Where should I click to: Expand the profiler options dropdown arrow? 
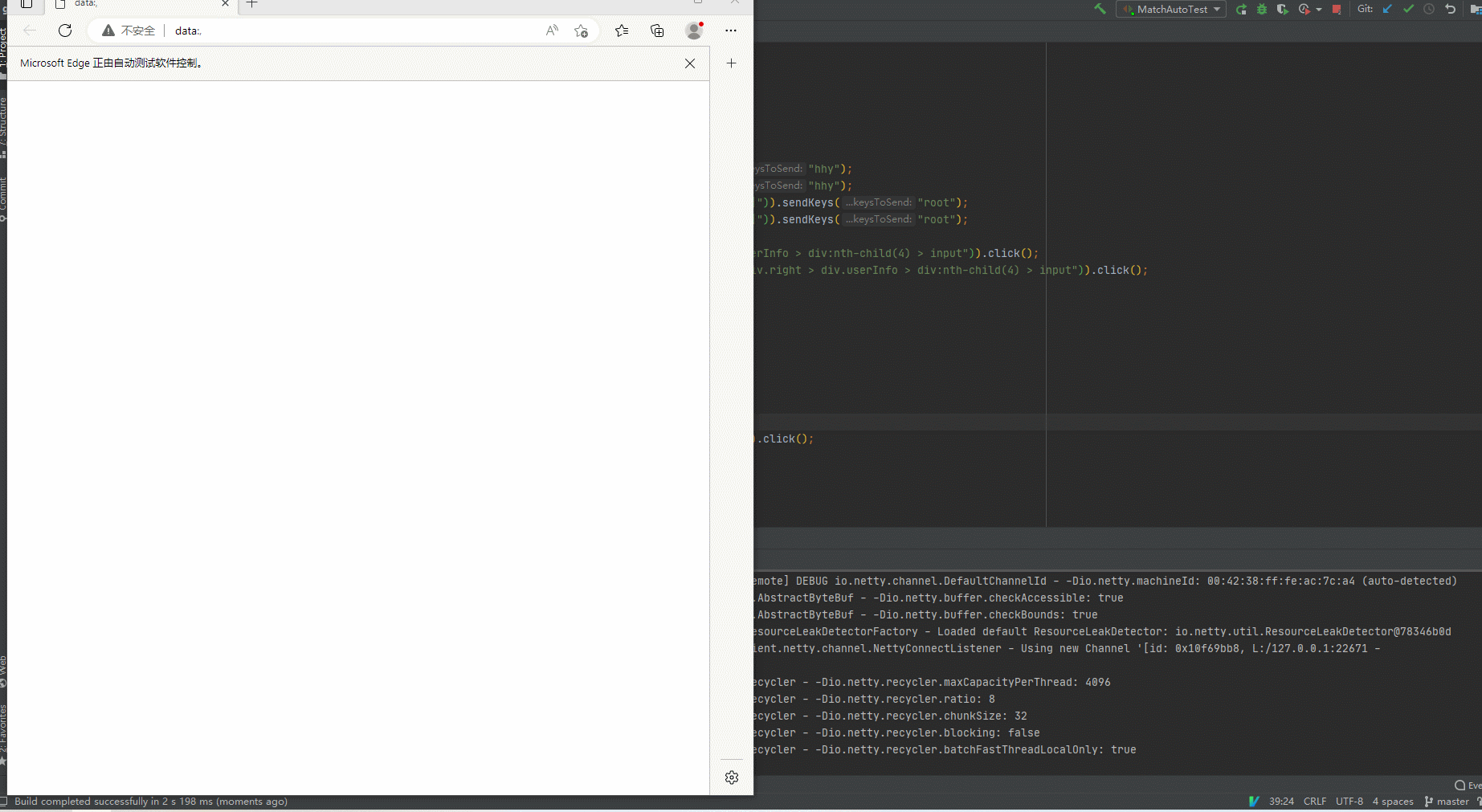1319,10
